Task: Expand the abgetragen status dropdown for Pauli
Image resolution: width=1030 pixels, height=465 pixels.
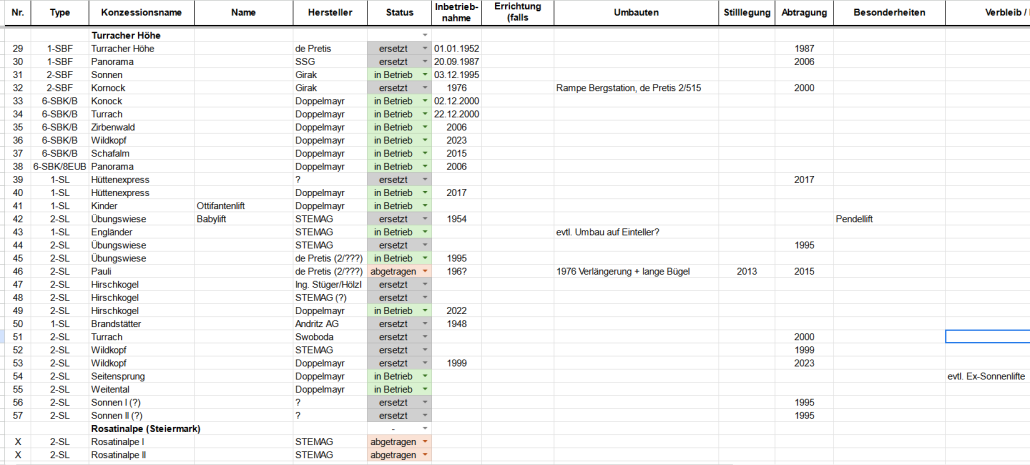Action: pos(424,272)
